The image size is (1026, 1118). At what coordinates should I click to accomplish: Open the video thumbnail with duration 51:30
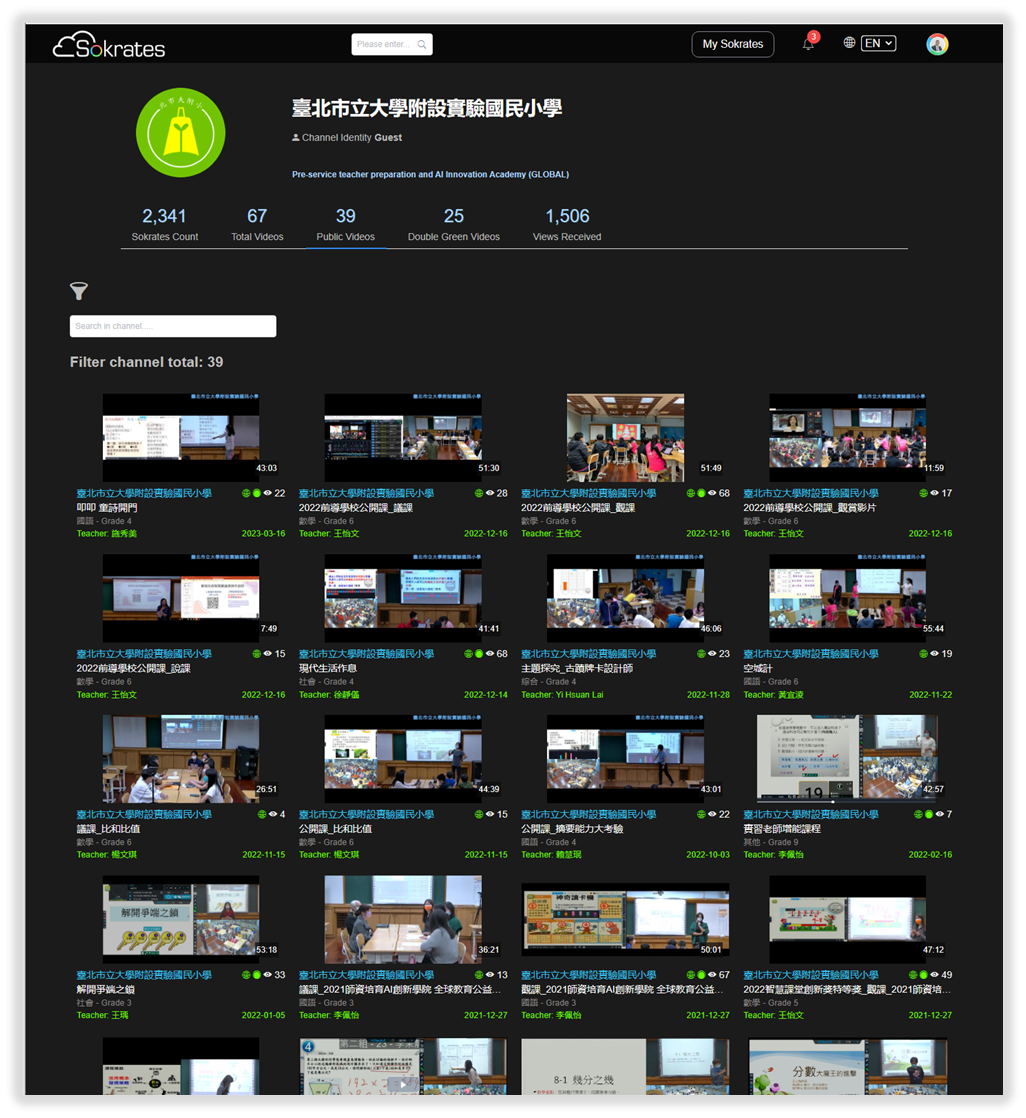[403, 438]
